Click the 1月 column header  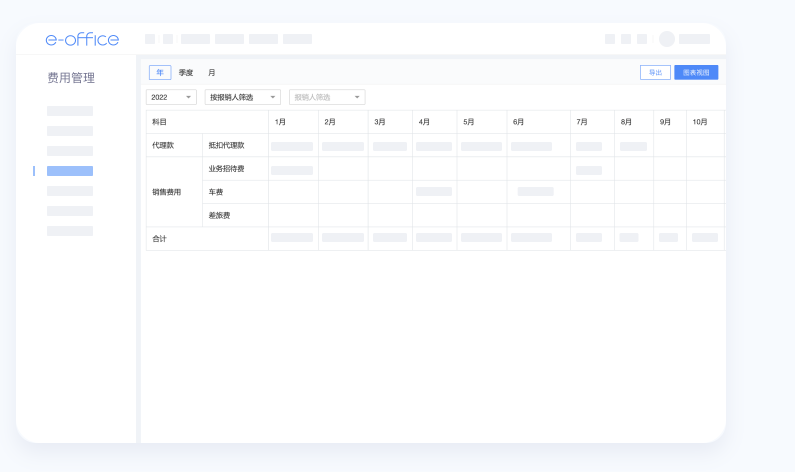281,122
